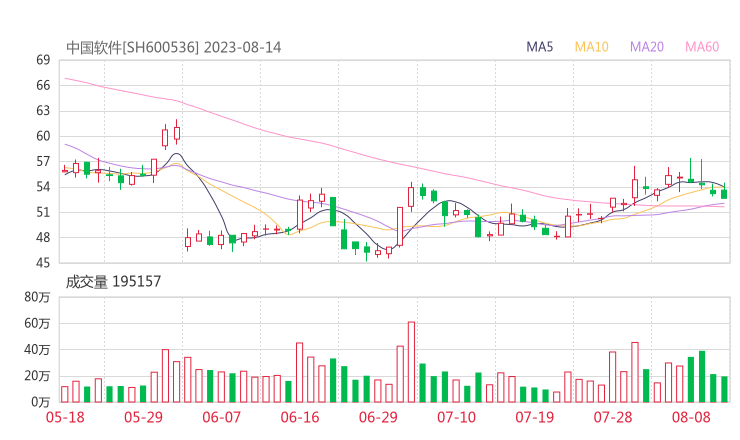Click the 07-10 date label
The width and height of the screenshot is (740, 440).
pos(456,417)
